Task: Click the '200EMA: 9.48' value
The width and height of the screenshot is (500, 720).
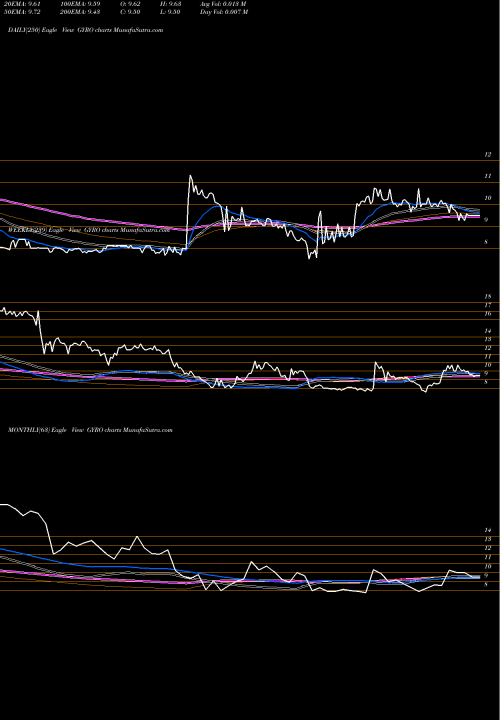Action: pyautogui.click(x=80, y=12)
